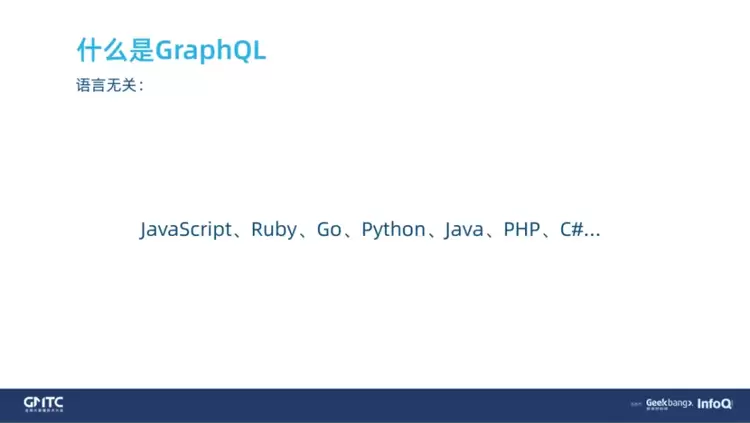Click the InfoQ logo in the footer
Viewport: 750px width, 423px height.
tap(716, 403)
